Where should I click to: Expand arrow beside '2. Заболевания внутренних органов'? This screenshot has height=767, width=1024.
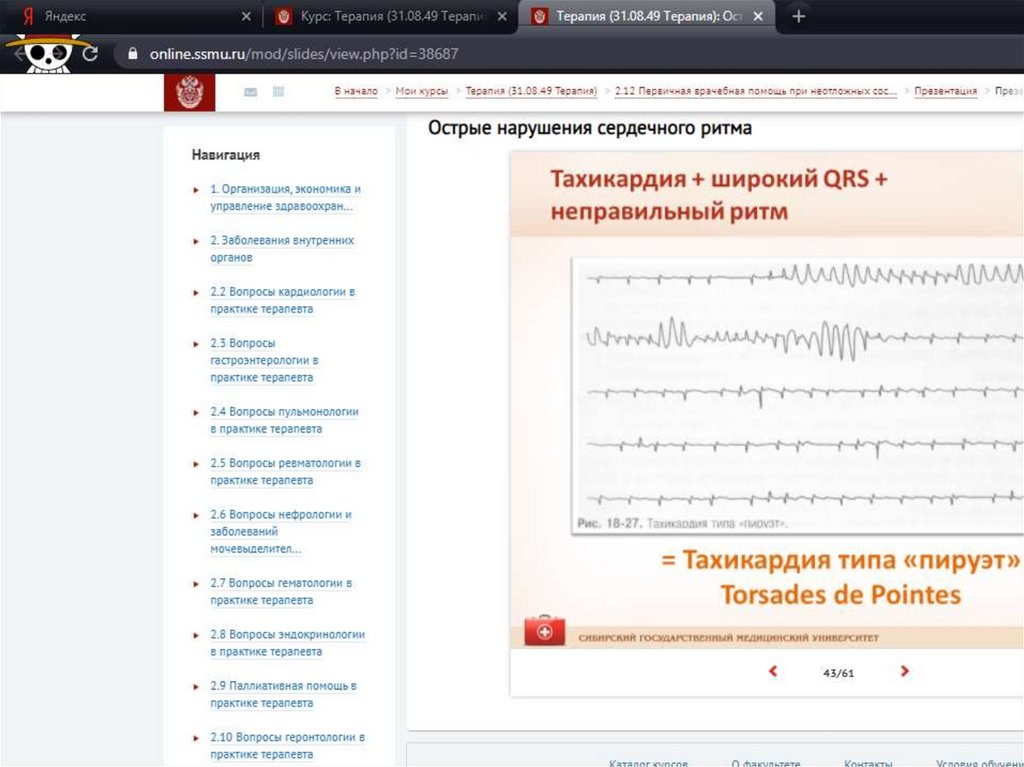[x=196, y=242]
